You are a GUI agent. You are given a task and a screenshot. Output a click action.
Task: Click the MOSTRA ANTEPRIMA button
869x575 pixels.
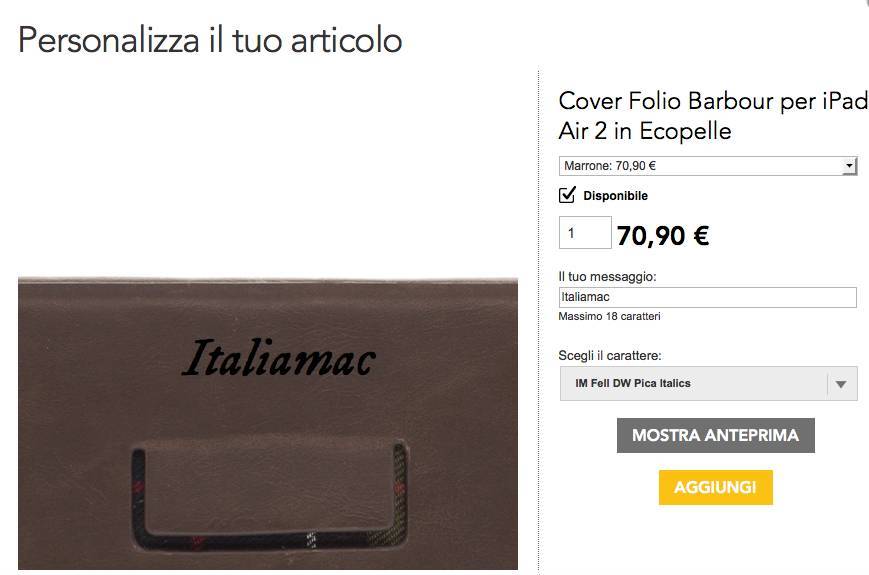click(x=715, y=435)
